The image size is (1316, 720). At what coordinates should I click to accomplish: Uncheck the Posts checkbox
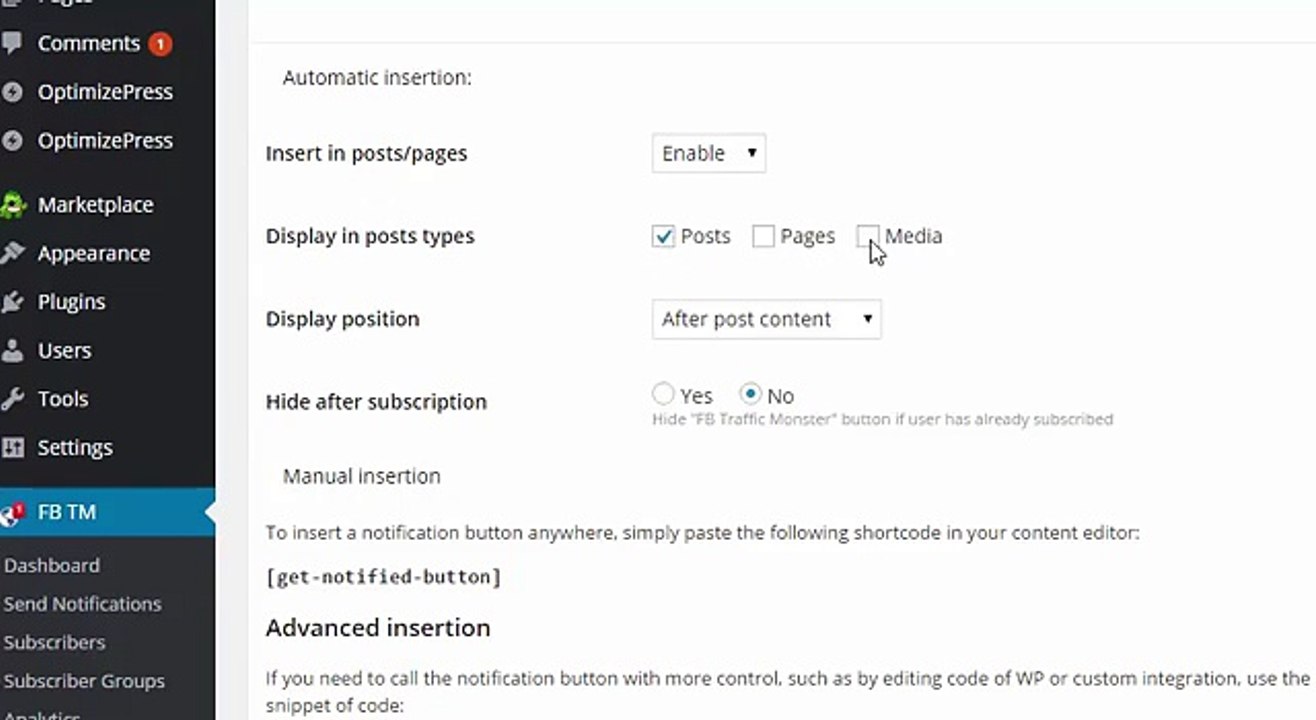coord(663,236)
